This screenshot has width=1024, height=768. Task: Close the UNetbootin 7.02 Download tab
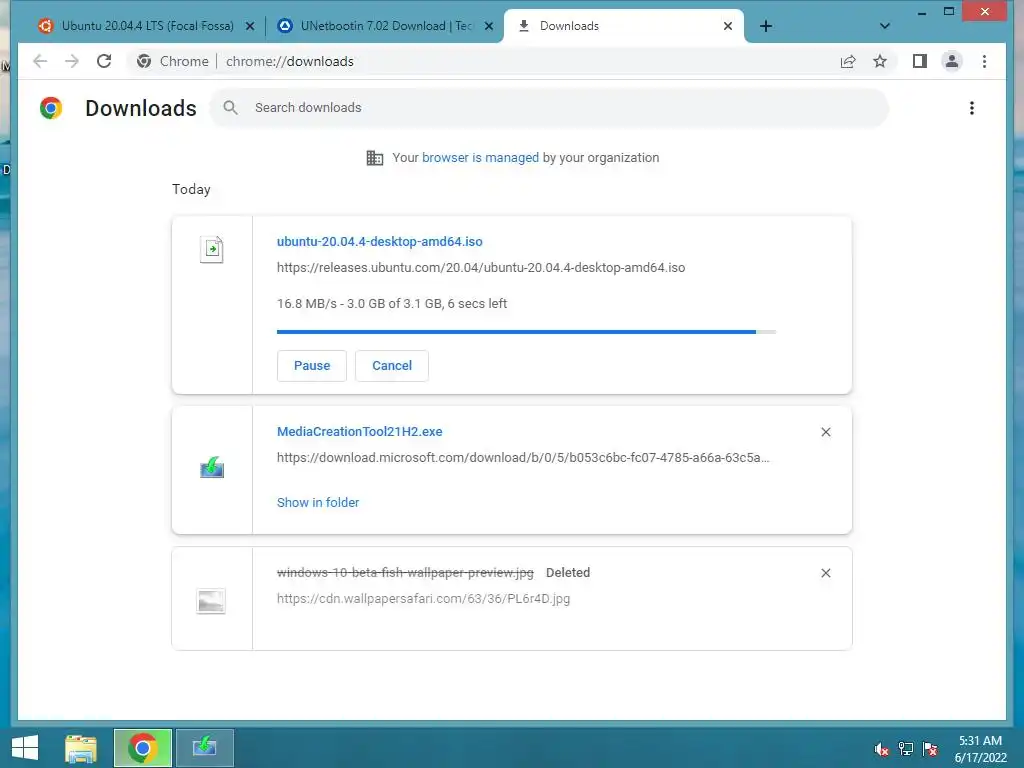488,26
